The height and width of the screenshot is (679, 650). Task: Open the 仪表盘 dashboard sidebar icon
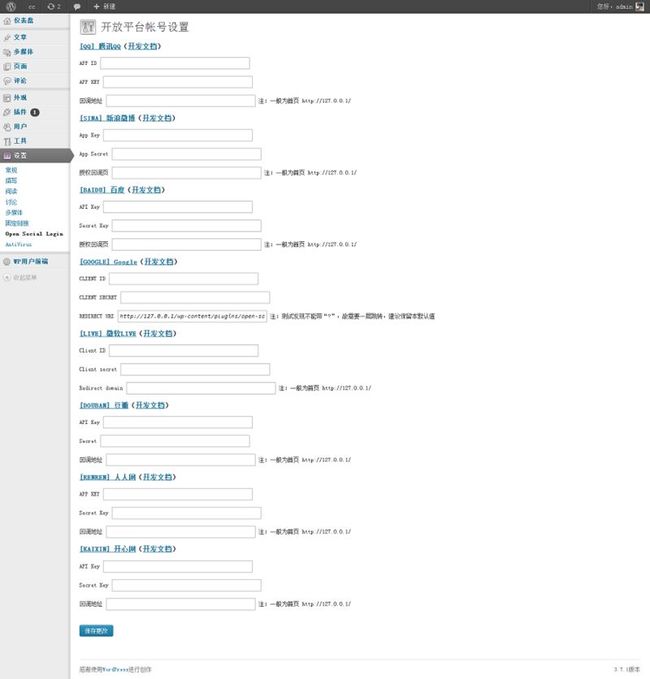[x=7, y=21]
